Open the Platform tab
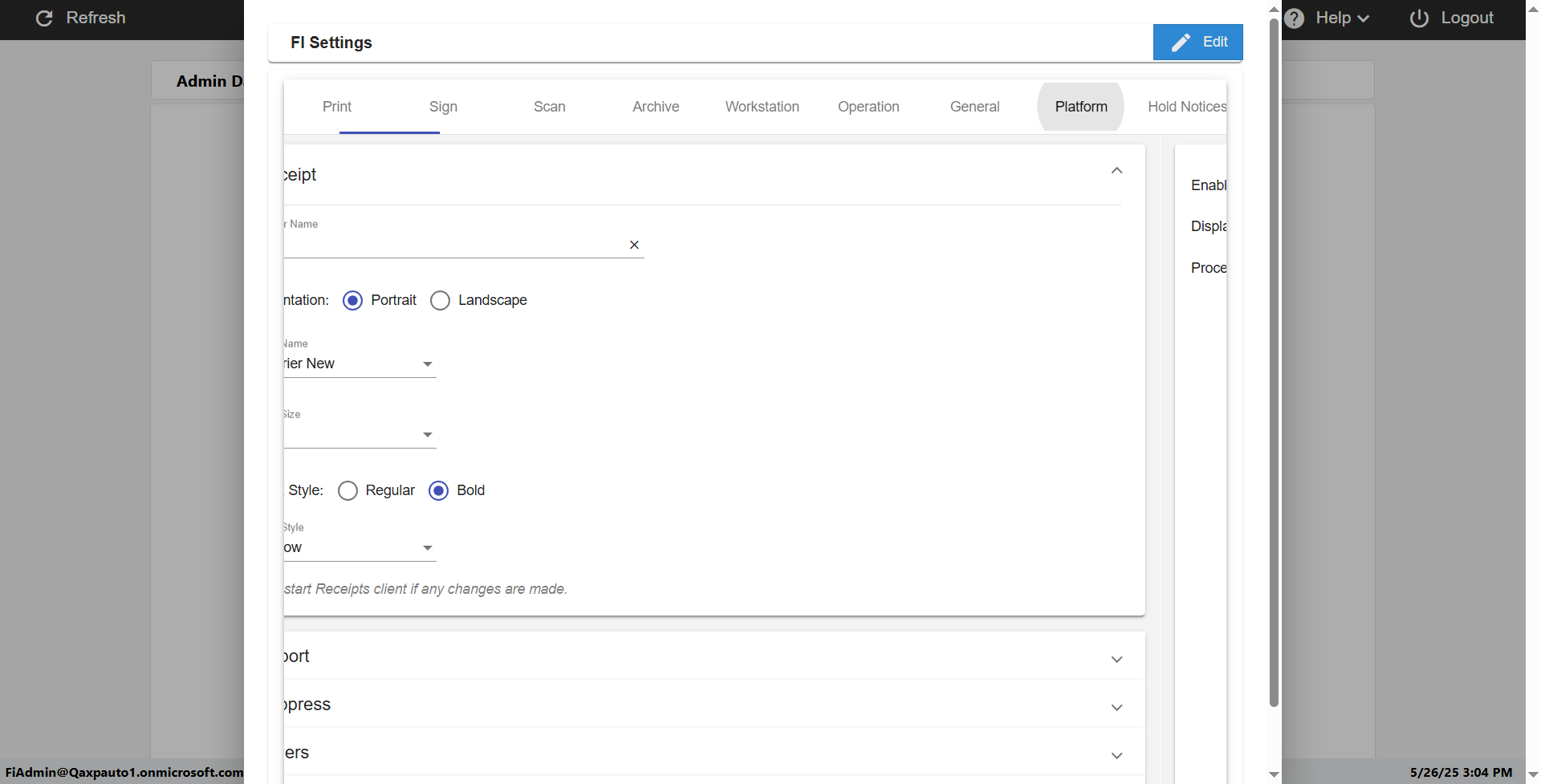The image size is (1541, 784). click(1080, 107)
